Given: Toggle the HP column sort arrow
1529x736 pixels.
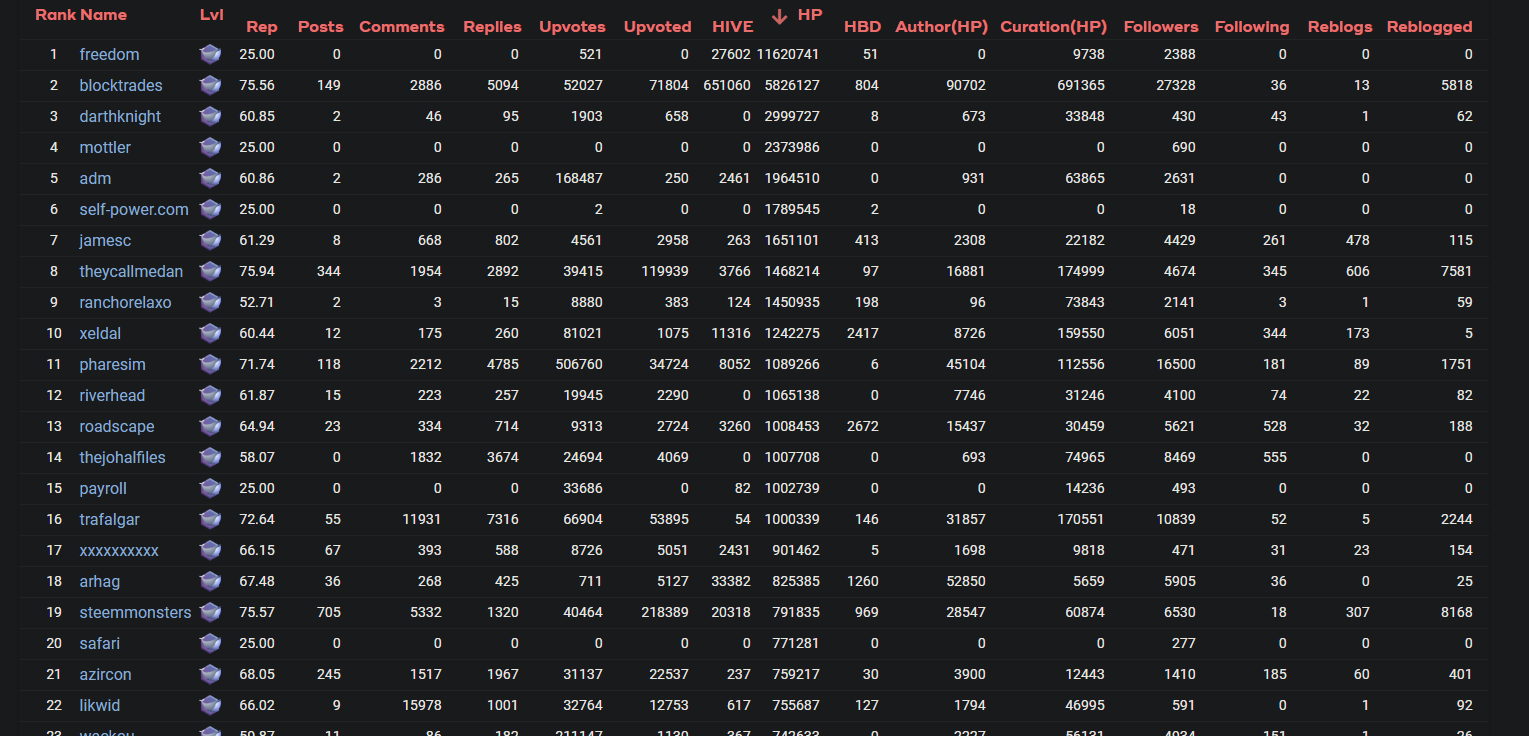Looking at the screenshot, I should 780,16.
